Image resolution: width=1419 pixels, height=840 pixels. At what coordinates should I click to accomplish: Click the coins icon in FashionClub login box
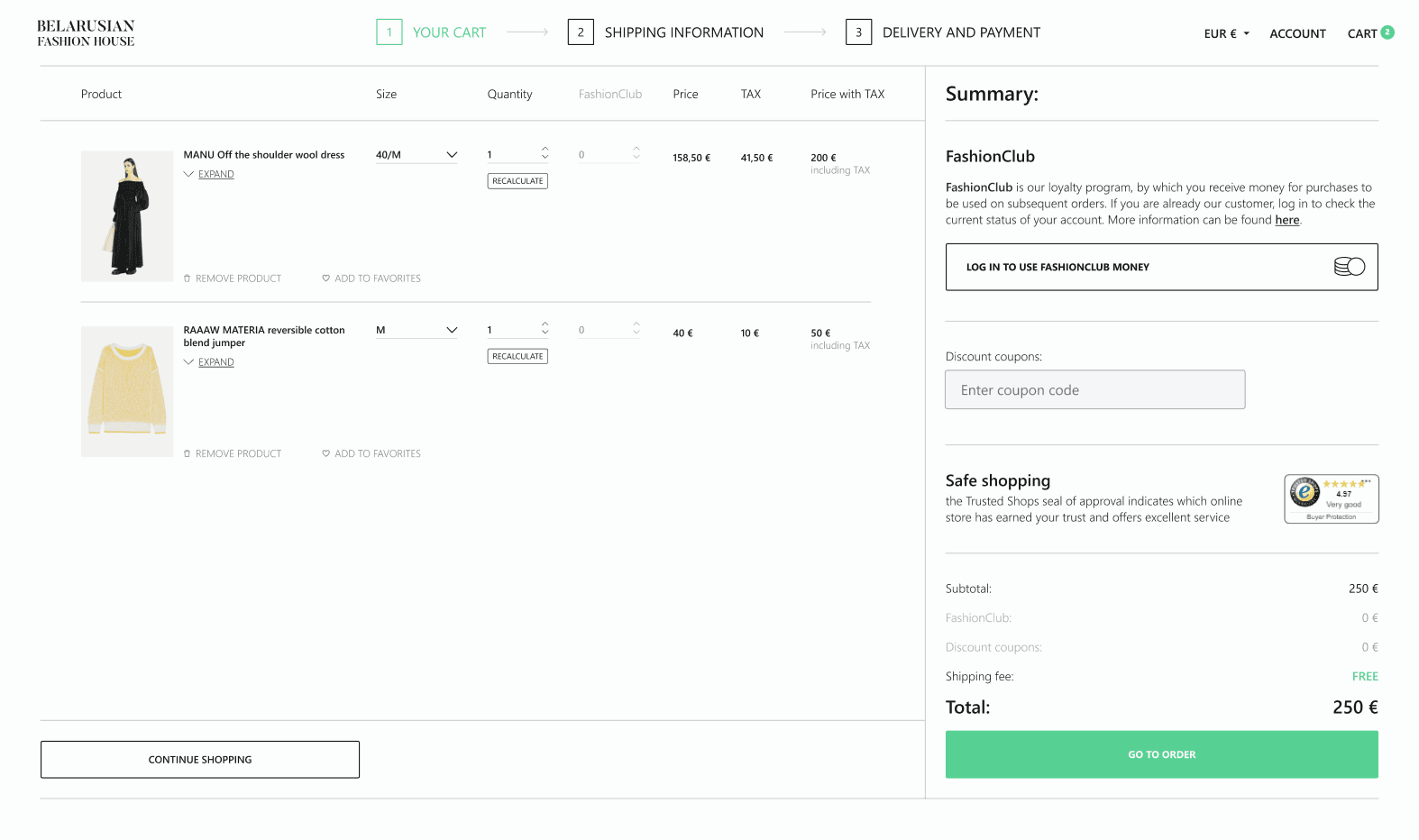point(1350,267)
